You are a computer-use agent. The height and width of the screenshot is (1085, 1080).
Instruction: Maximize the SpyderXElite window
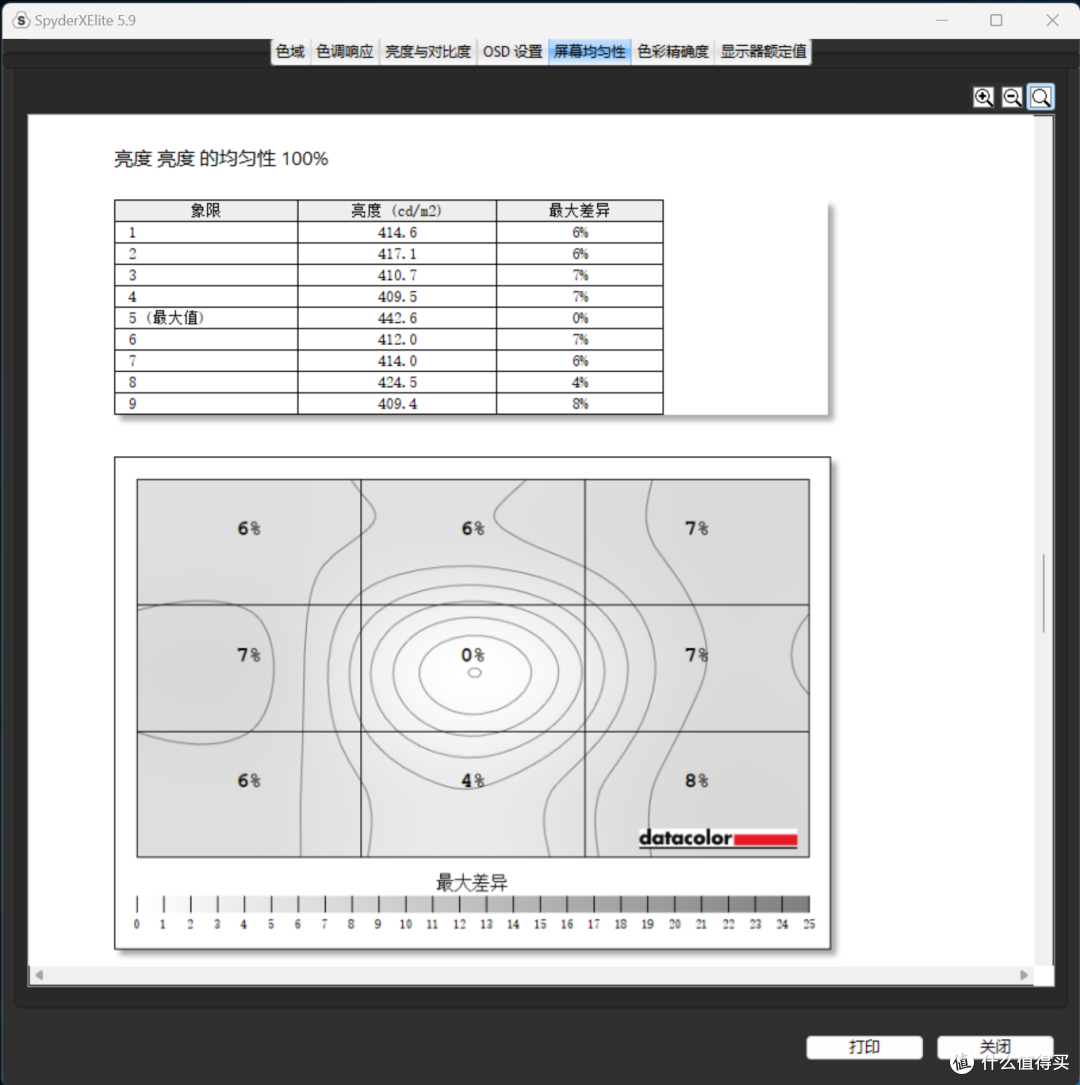(996, 20)
